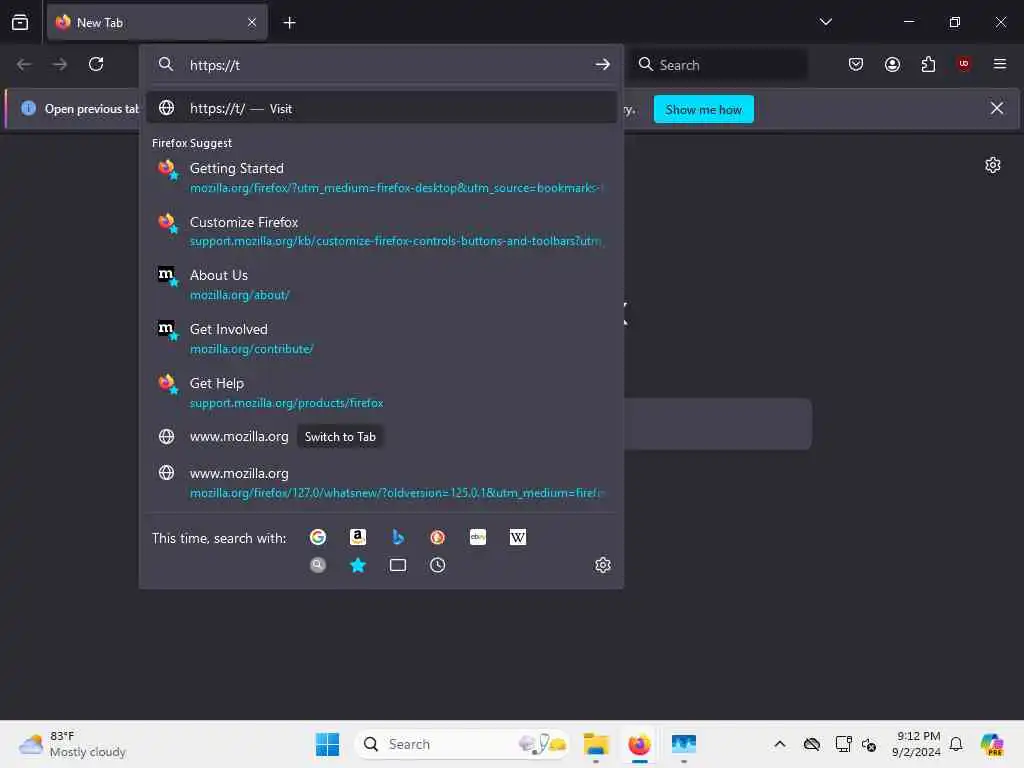This screenshot has width=1024, height=768.
Task: Open the weather widget showing 83°F
Action: pyautogui.click(x=72, y=744)
